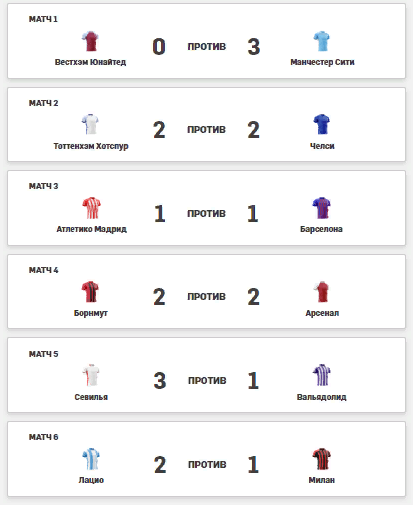Select the Челси blue jersey icon
Image resolution: width=413 pixels, height=505 pixels.
321,124
